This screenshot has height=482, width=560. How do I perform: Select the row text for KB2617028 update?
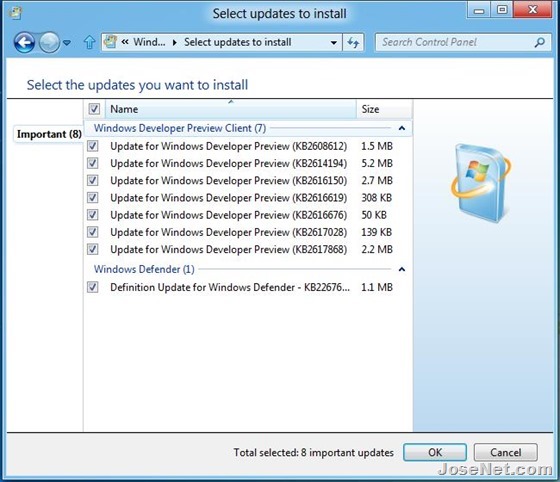point(229,232)
